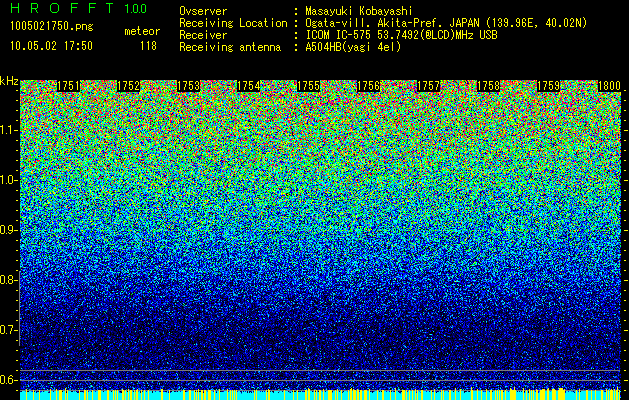Click the 0.6 frequency axis label
Screen dimensions: 629x400
[x=8, y=380]
